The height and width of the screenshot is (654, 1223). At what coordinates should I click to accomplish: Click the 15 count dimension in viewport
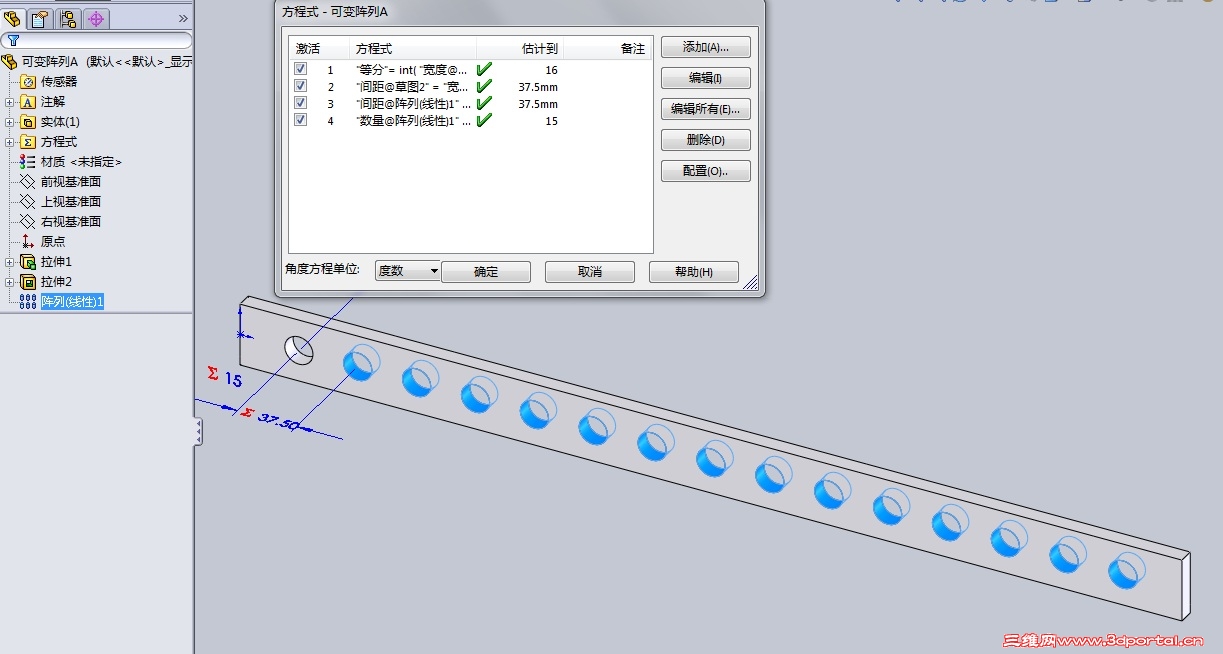pyautogui.click(x=233, y=380)
